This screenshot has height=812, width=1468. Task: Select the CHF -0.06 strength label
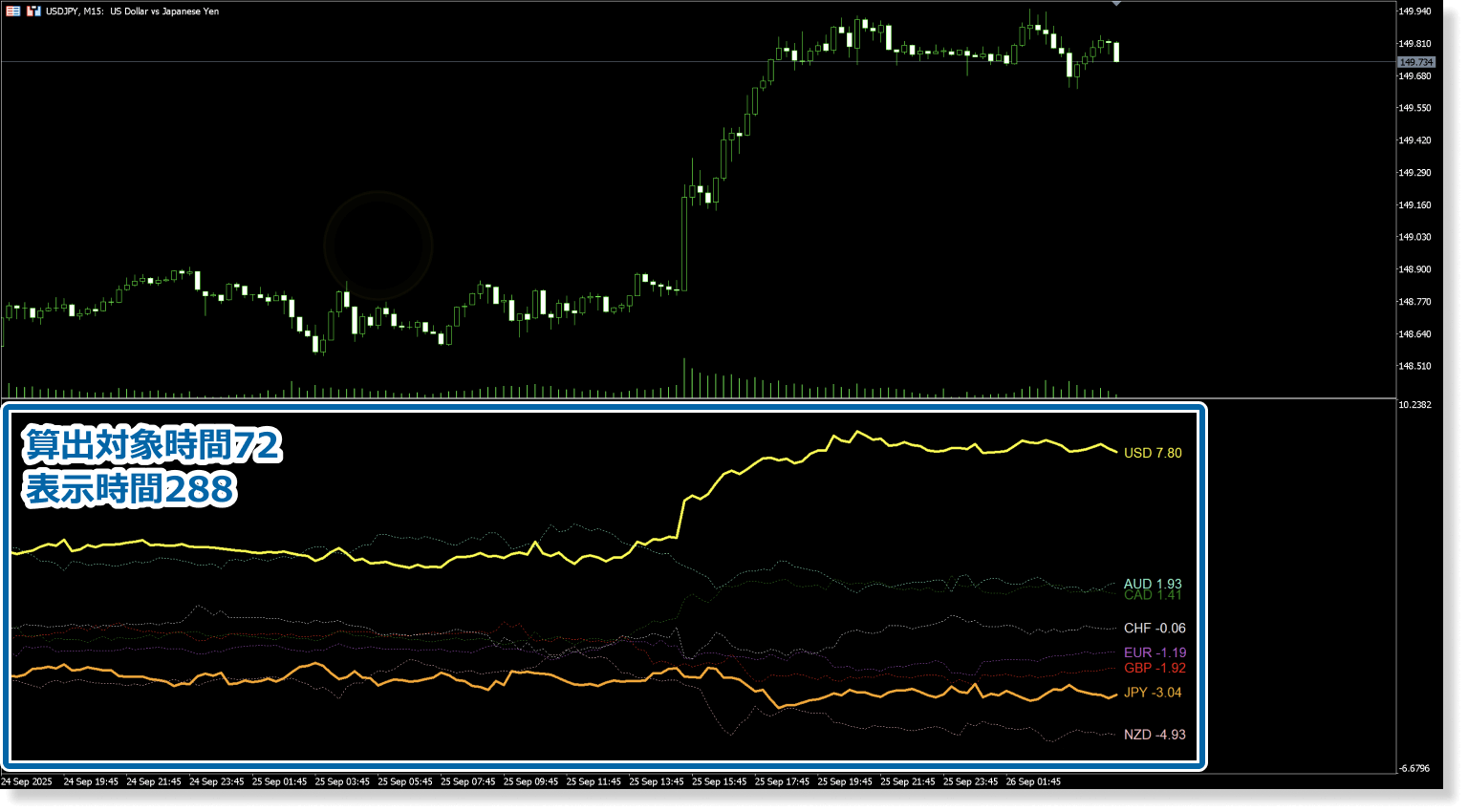(x=1155, y=629)
